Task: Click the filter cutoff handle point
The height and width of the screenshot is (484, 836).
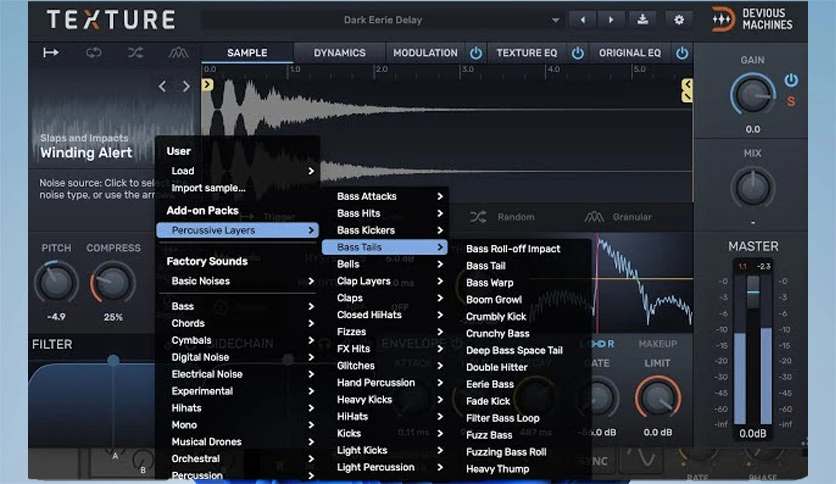Action: pos(113,361)
